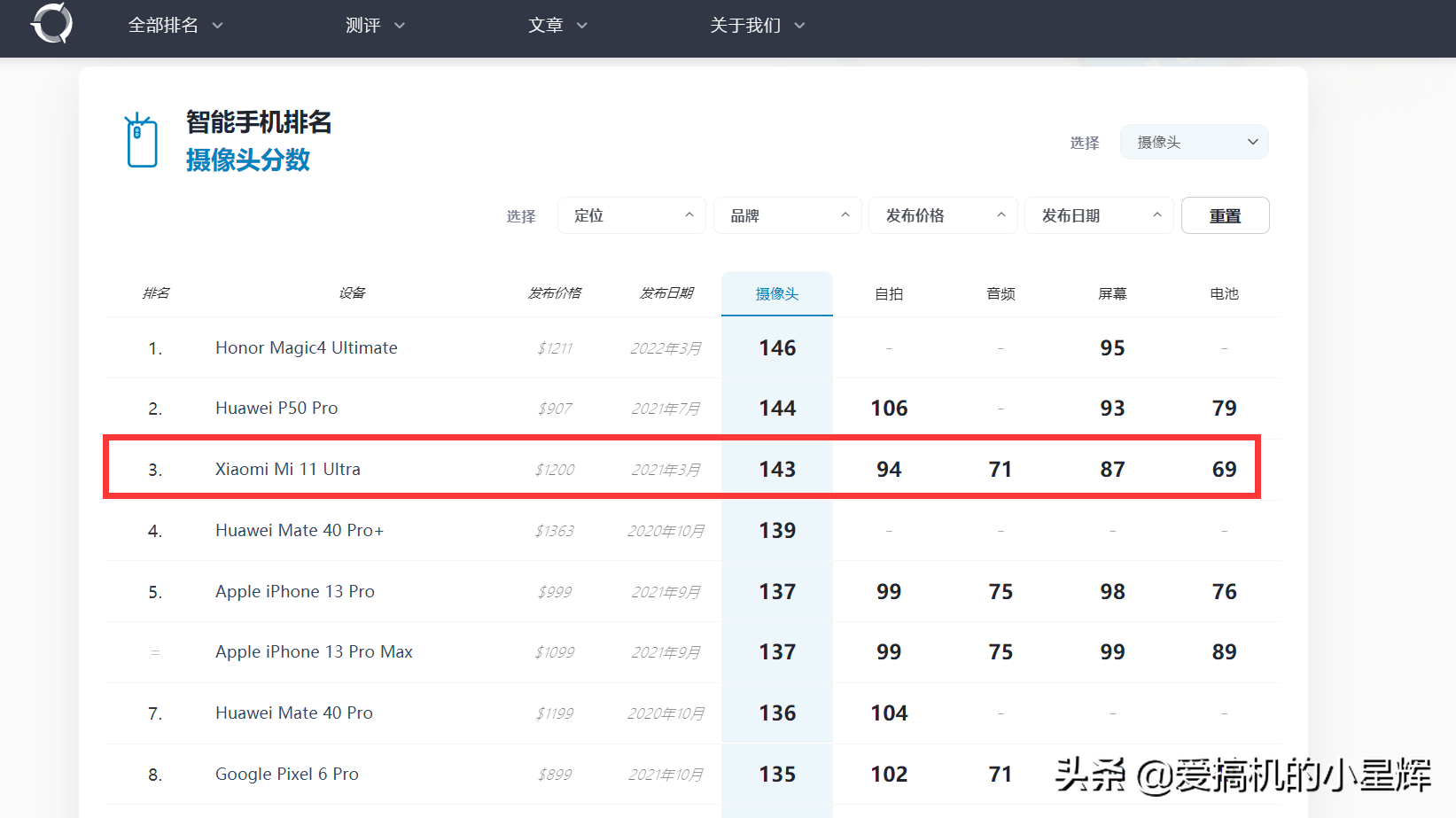Screen dimensions: 1456x818
Task: Click the 2022年3月 launch date
Action: [666, 348]
